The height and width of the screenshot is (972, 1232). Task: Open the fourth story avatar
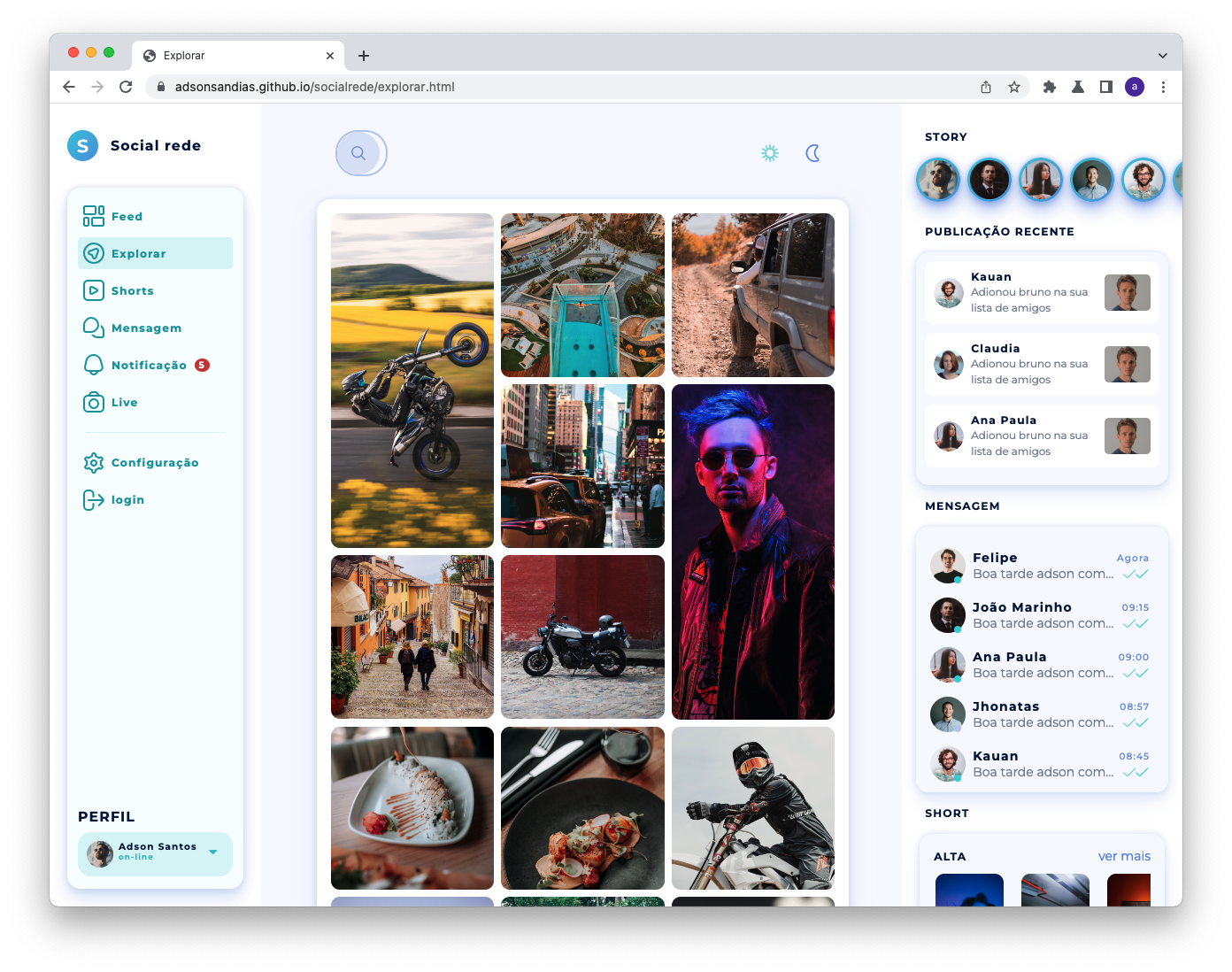point(1092,180)
